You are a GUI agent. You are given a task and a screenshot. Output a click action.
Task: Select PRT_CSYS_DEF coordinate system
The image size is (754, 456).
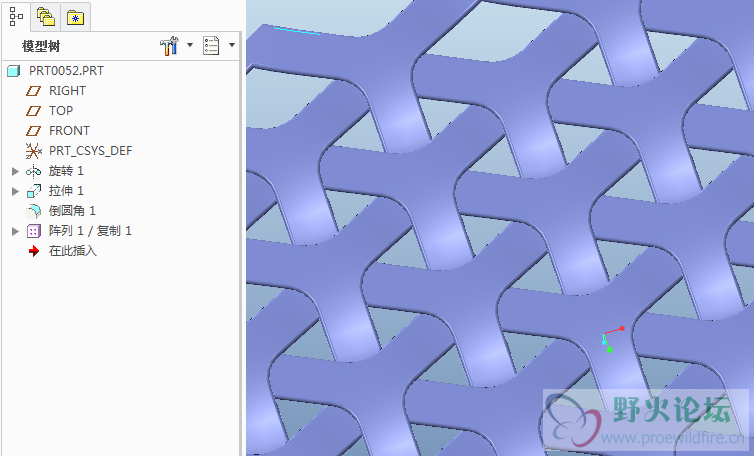90,151
